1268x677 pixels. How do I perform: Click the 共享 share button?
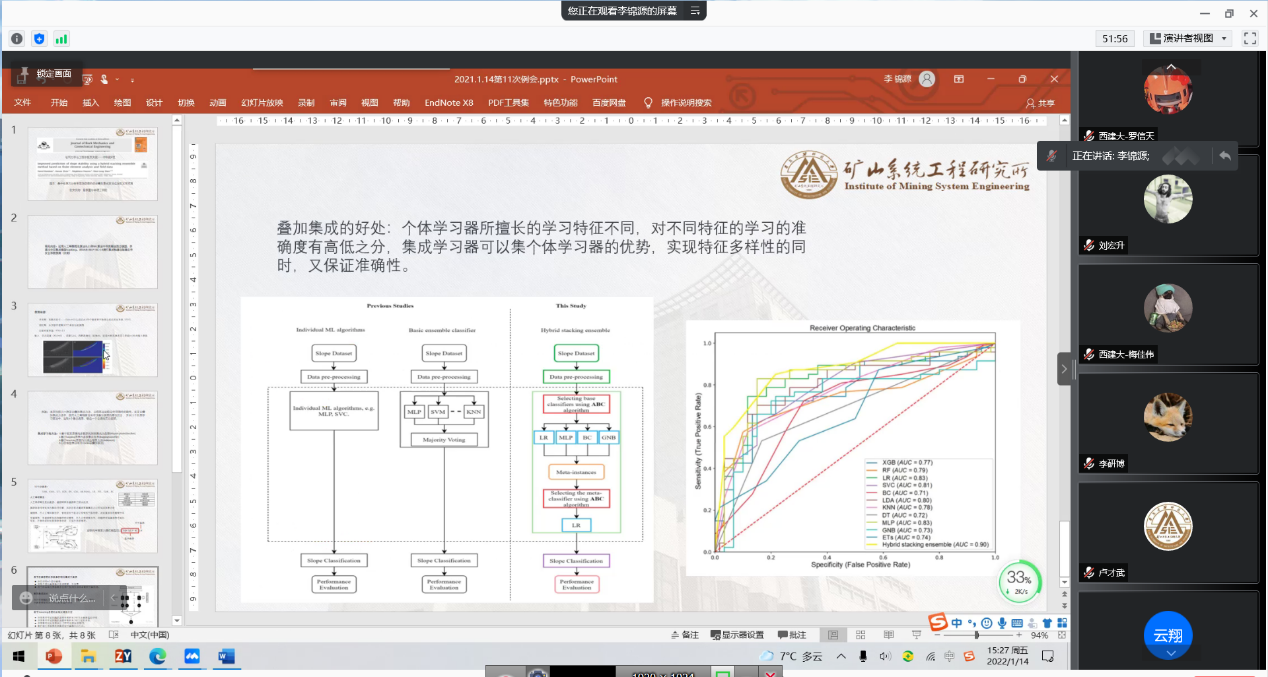click(x=1040, y=103)
